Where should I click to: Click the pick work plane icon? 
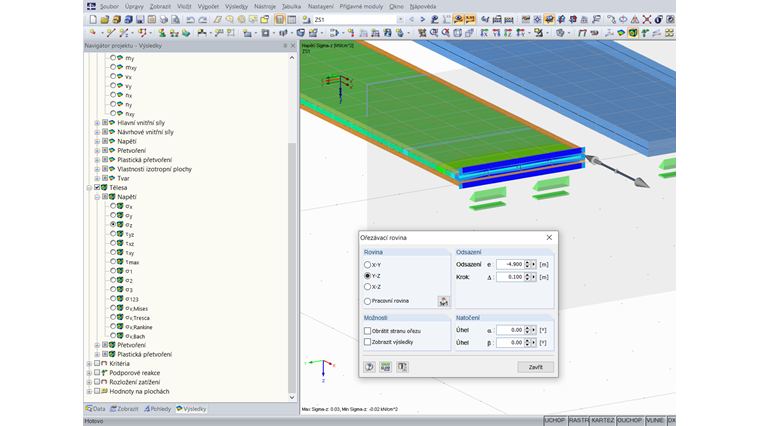pos(442,300)
